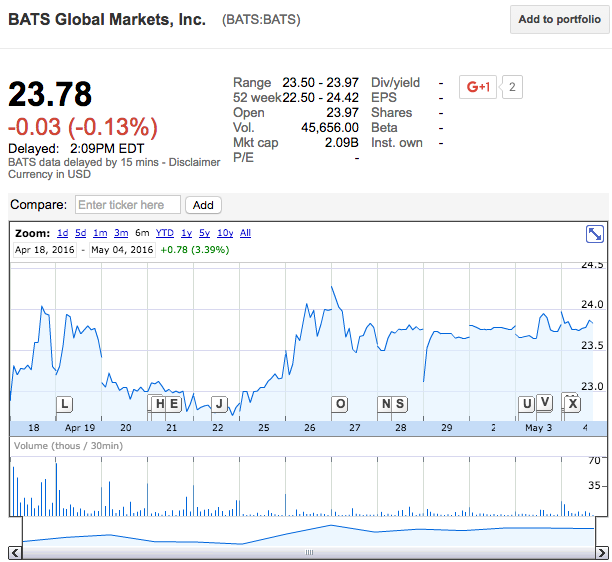Click the Add compare button

(203, 205)
